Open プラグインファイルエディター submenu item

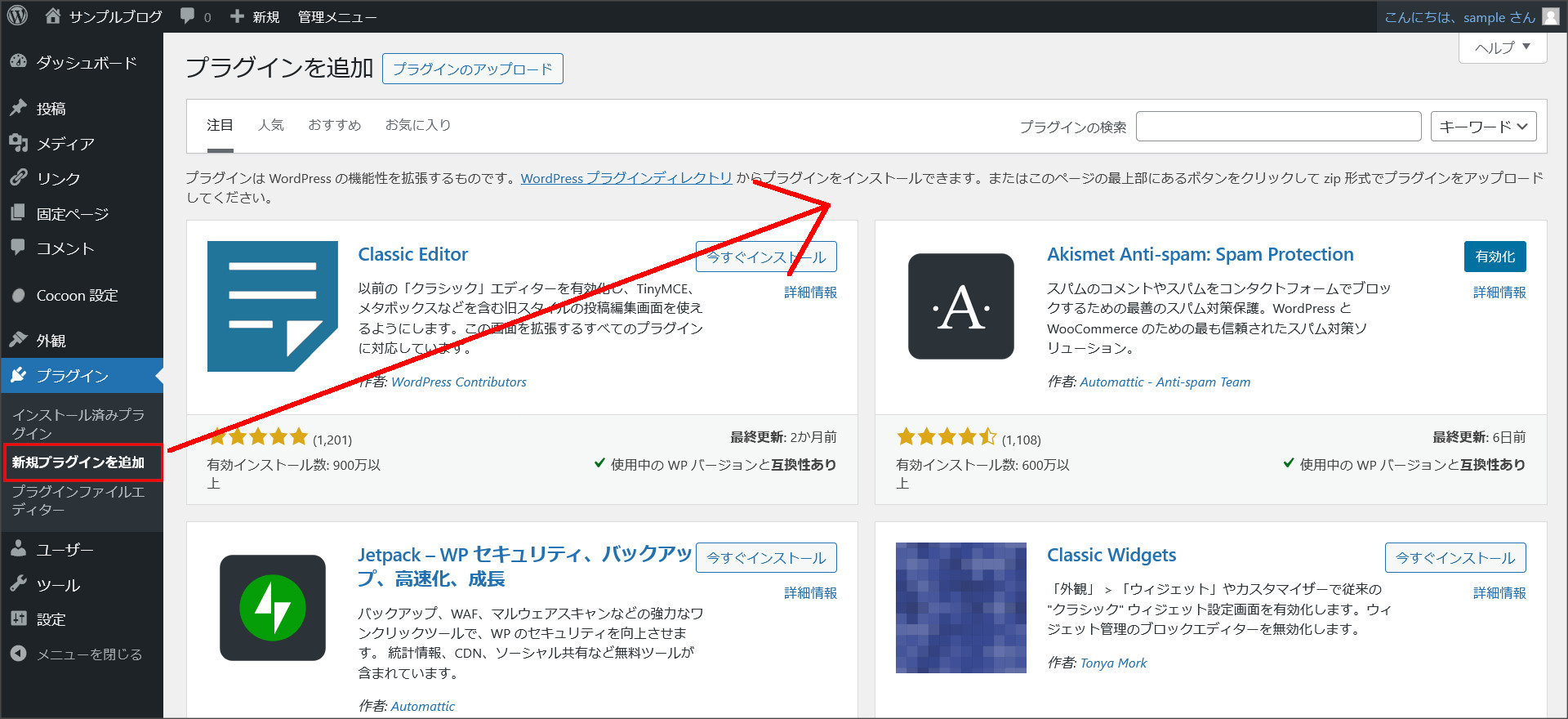click(x=78, y=500)
